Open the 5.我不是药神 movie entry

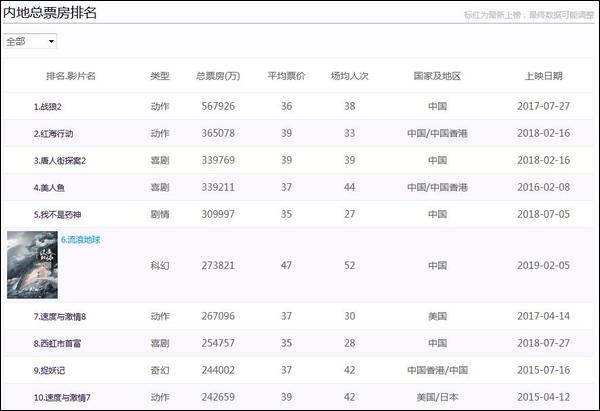click(57, 215)
